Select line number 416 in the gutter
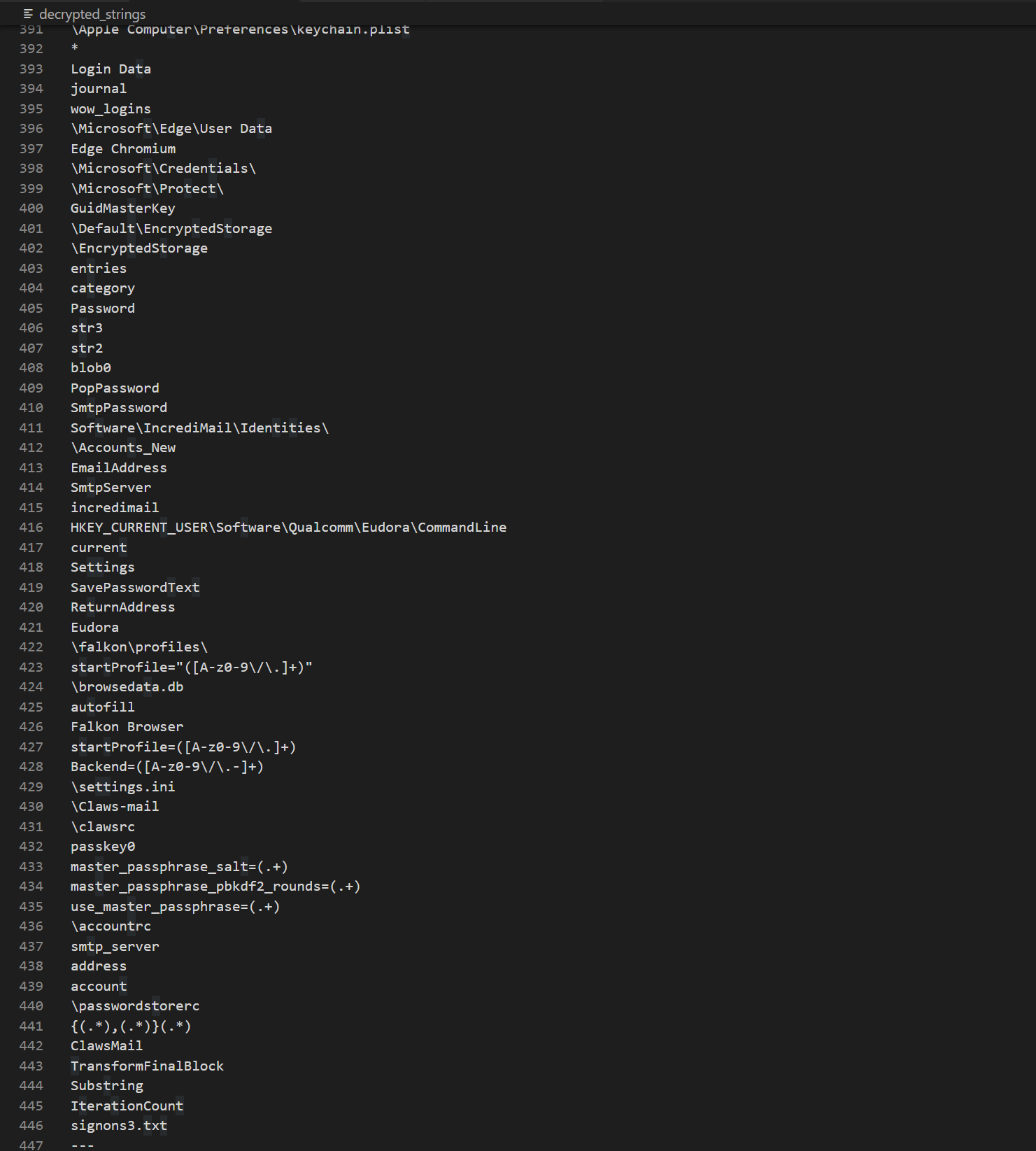 (x=31, y=528)
